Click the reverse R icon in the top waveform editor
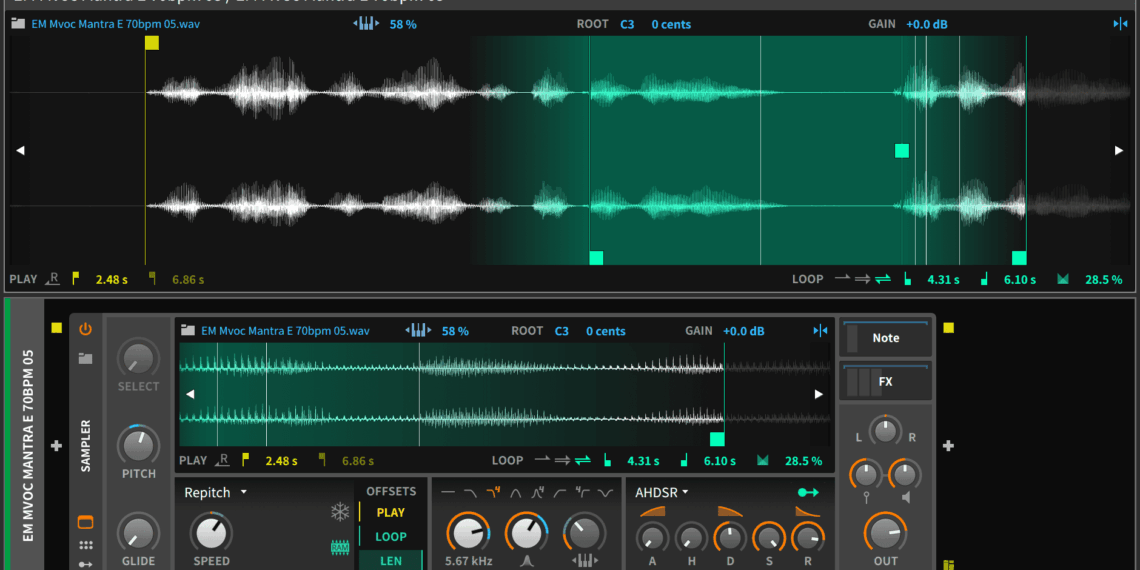Viewport: 1140px width, 570px height. 53,279
